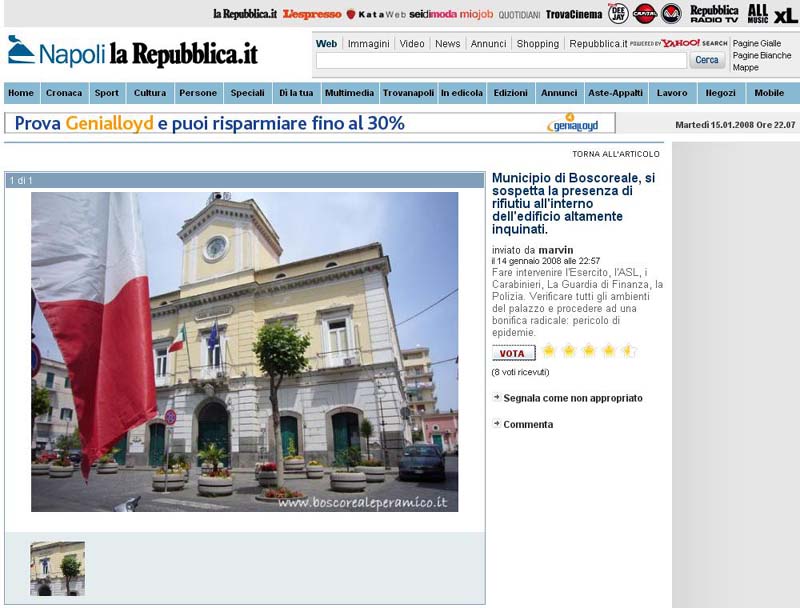Click arrow icon beside Segnala come non appropriato
Image resolution: width=800 pixels, height=608 pixels.
496,397
